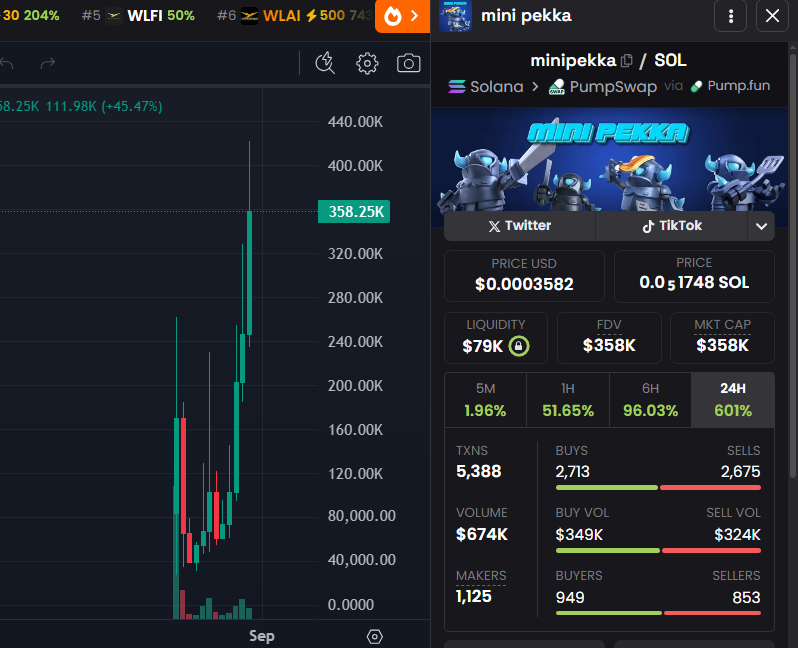Click the LIQUIDITY $79K box
This screenshot has width=798, height=648.
point(496,338)
